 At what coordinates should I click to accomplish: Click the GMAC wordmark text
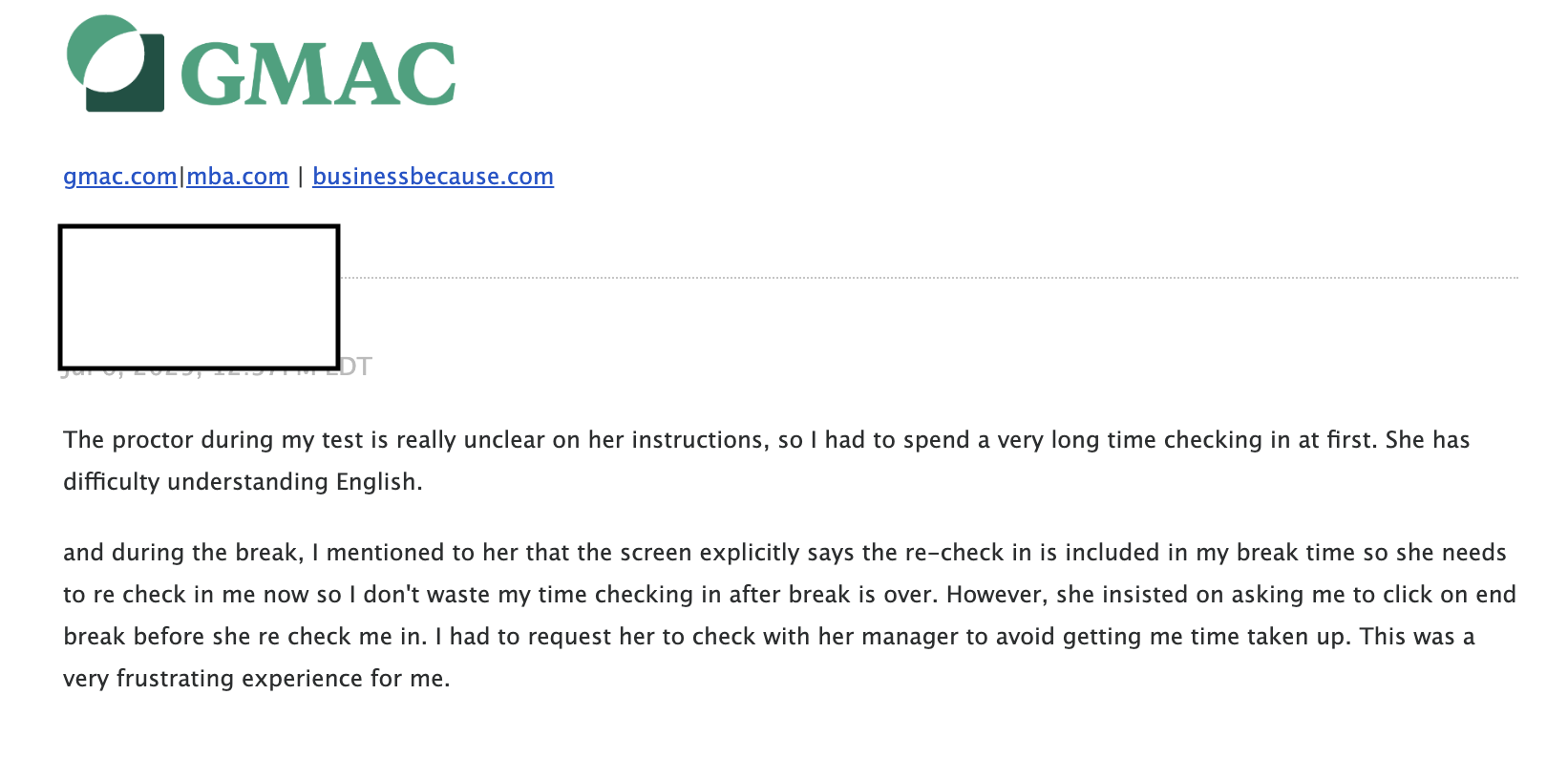[x=317, y=74]
